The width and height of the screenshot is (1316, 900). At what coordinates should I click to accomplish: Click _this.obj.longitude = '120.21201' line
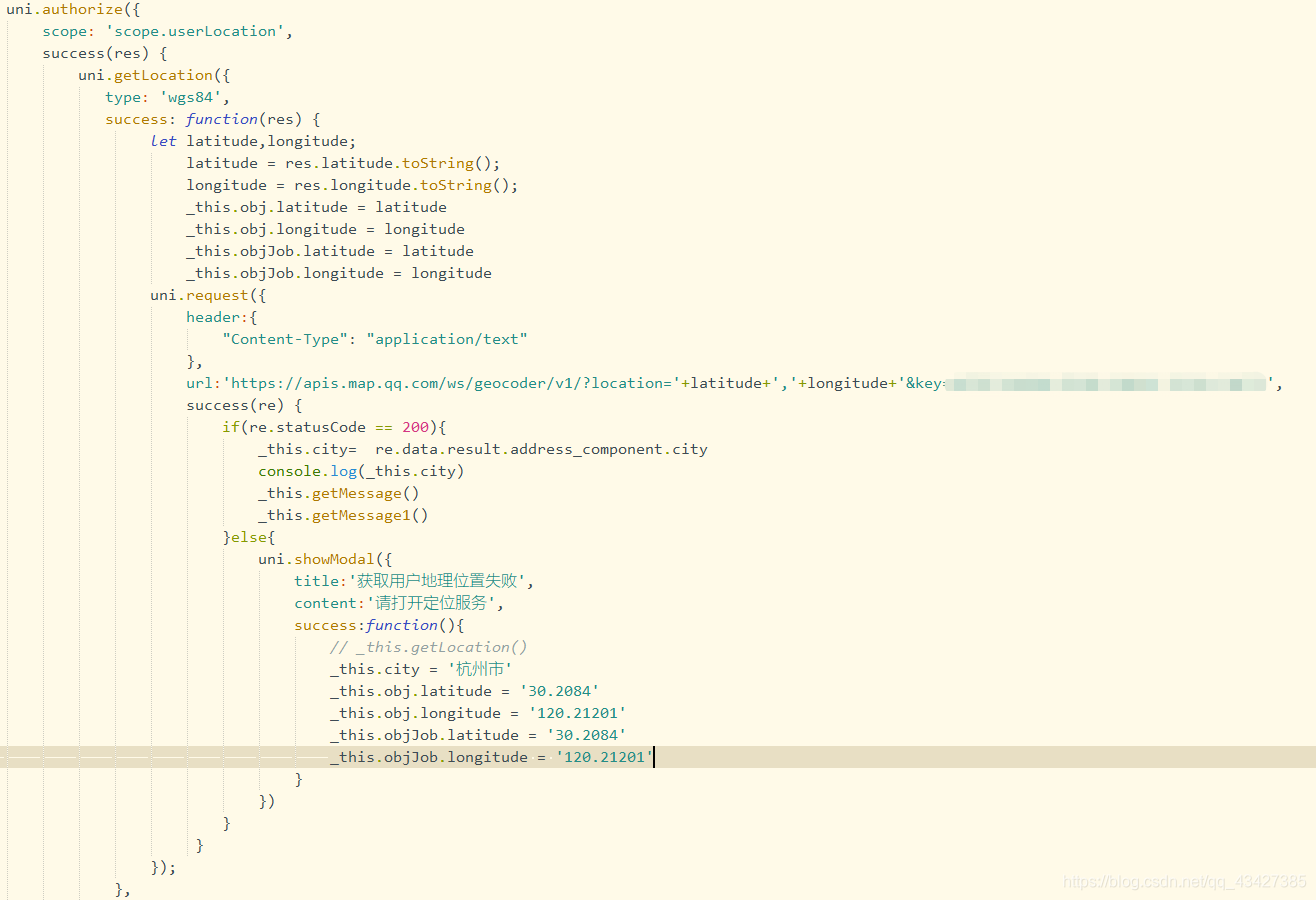click(x=478, y=713)
